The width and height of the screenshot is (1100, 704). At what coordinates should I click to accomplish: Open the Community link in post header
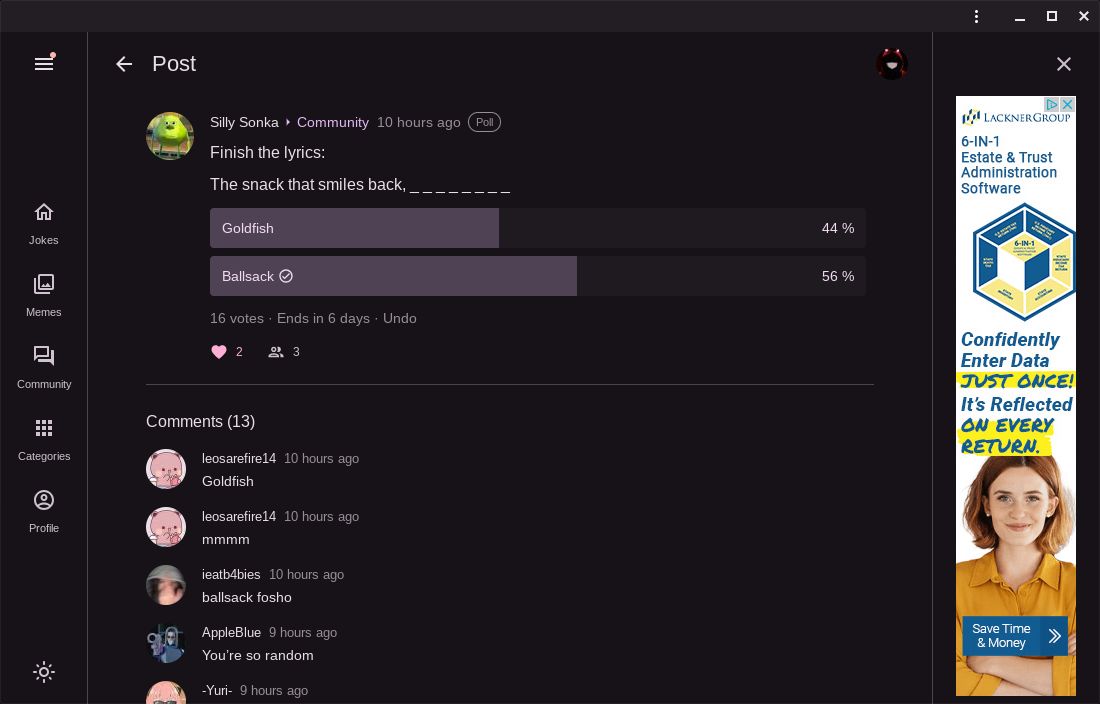pos(333,122)
